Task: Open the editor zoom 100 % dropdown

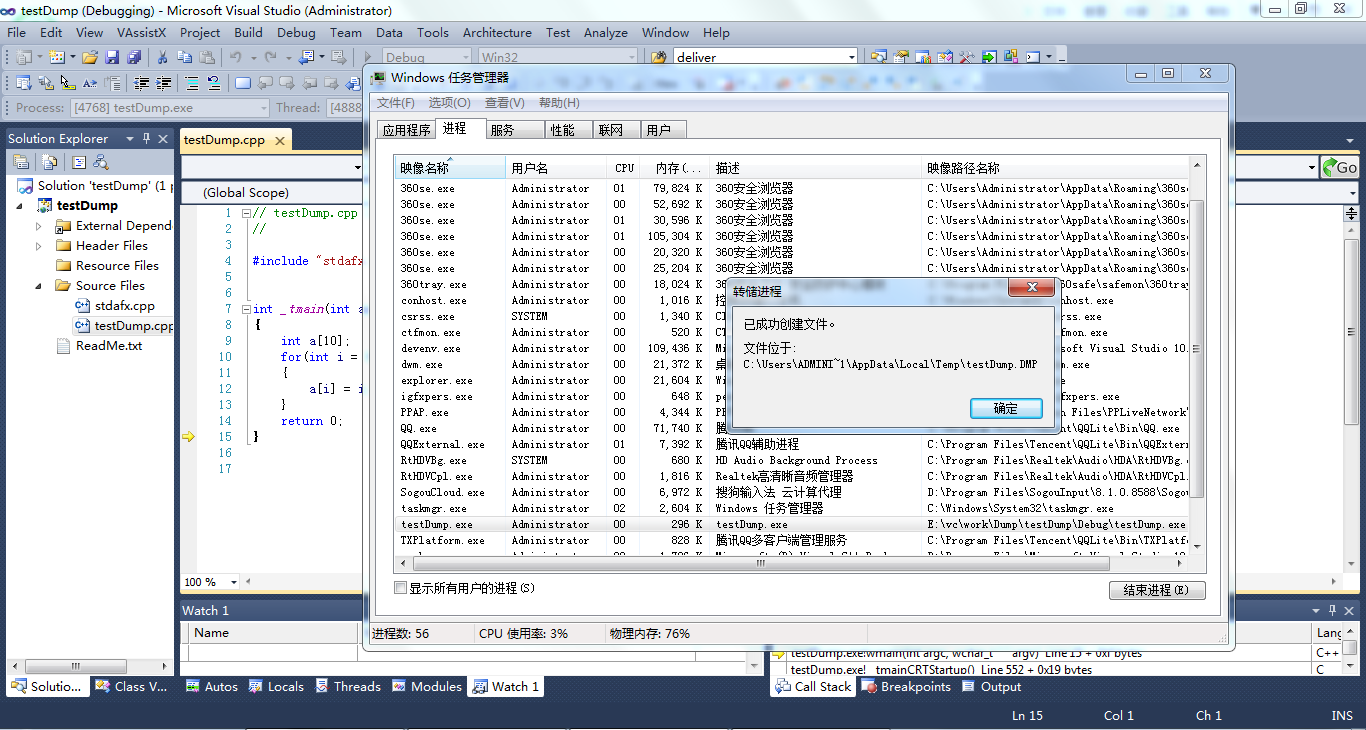Action: point(234,582)
